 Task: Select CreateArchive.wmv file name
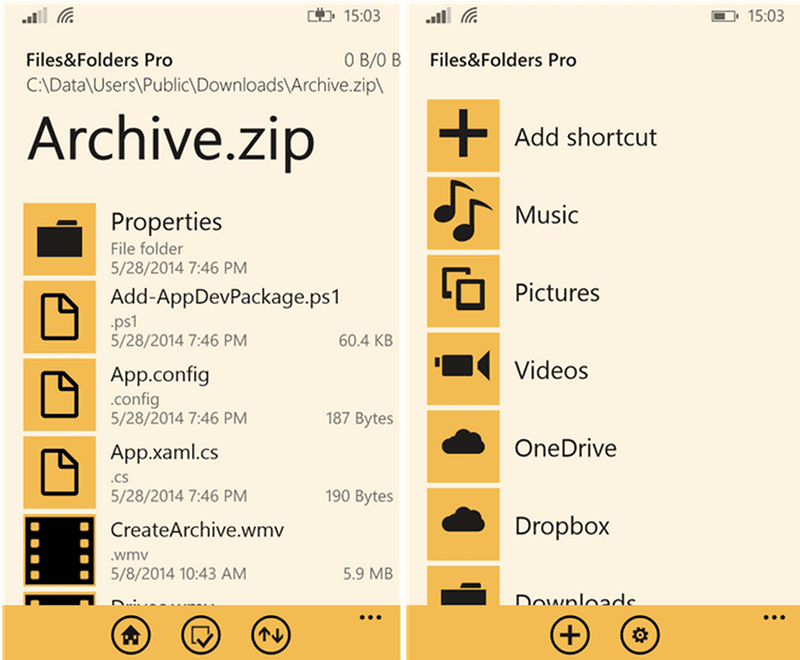coord(197,530)
